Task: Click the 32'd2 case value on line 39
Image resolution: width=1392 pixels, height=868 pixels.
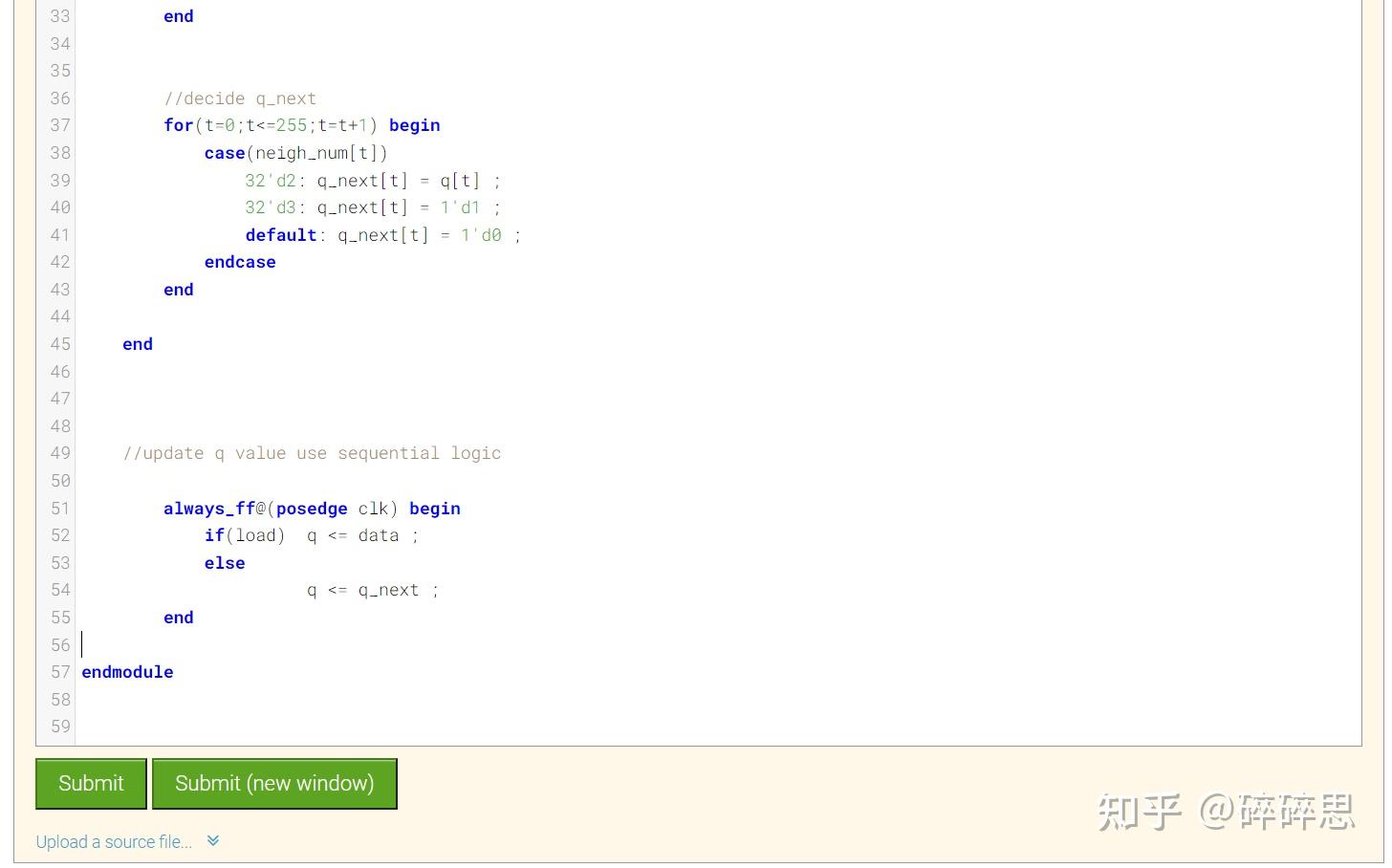Action: click(270, 181)
